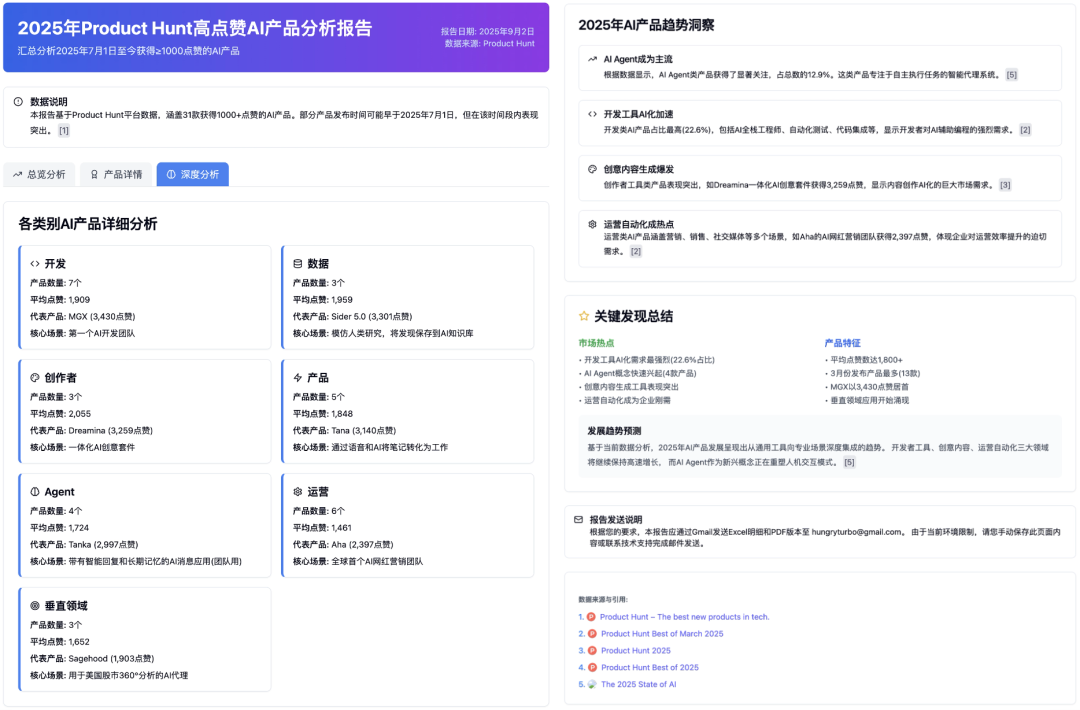Click the gear icon next to 运营自动化成热点
Image resolution: width=1080 pixels, height=710 pixels.
(592, 225)
